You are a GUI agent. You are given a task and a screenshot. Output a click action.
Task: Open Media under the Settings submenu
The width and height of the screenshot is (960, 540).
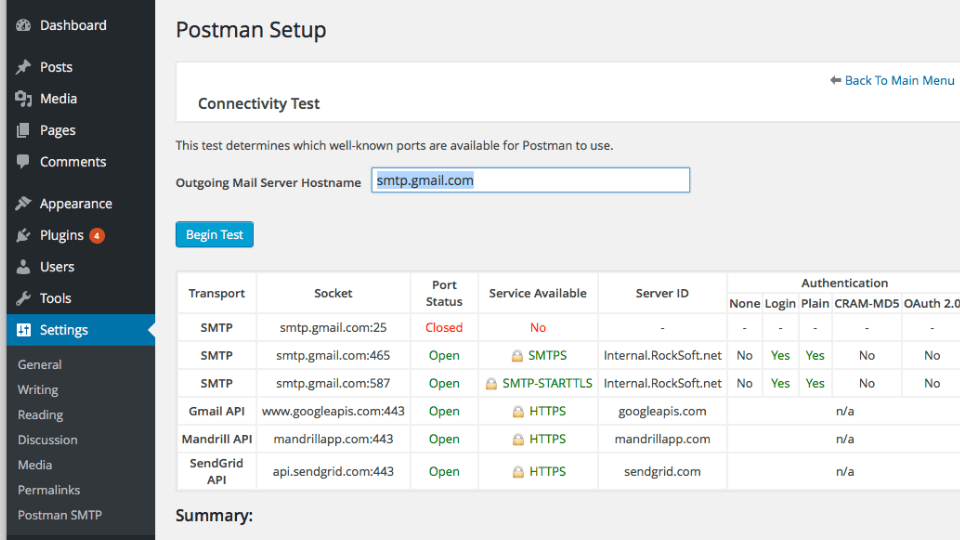coord(35,465)
